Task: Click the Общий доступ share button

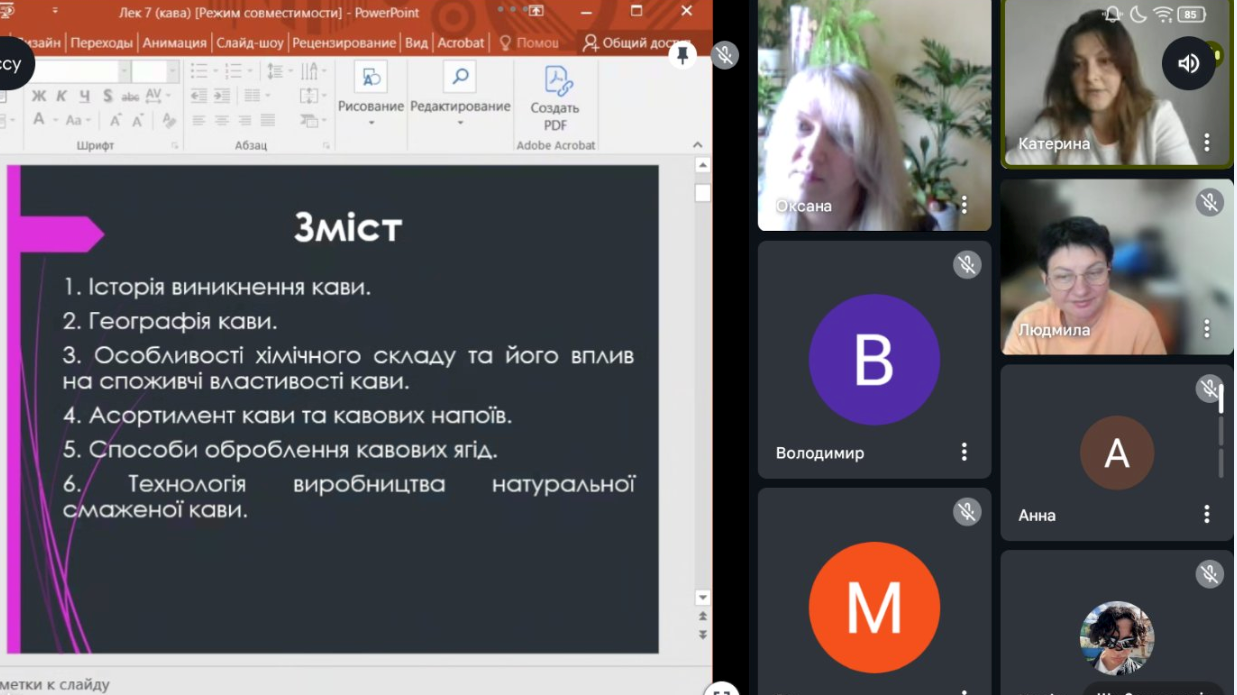Action: pos(636,43)
